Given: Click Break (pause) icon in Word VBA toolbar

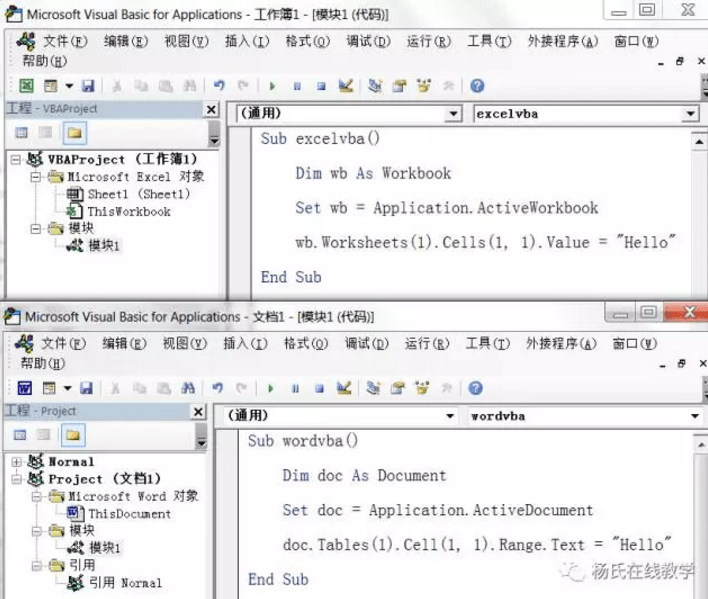Looking at the screenshot, I should click(x=295, y=388).
